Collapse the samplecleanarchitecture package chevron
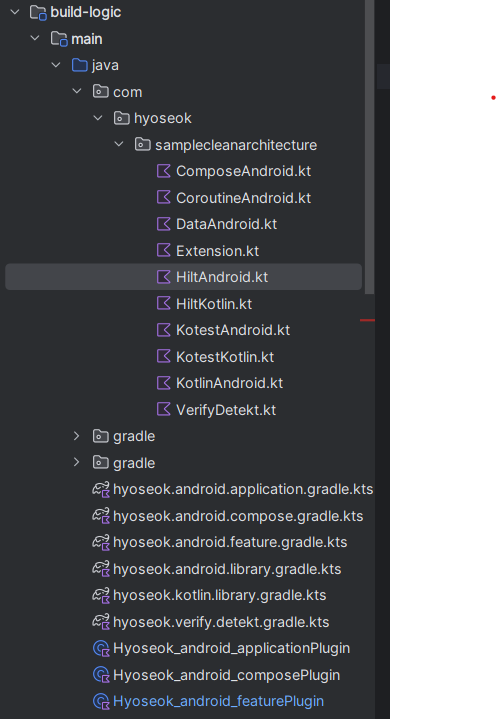This screenshot has width=496, height=719. click(x=119, y=144)
